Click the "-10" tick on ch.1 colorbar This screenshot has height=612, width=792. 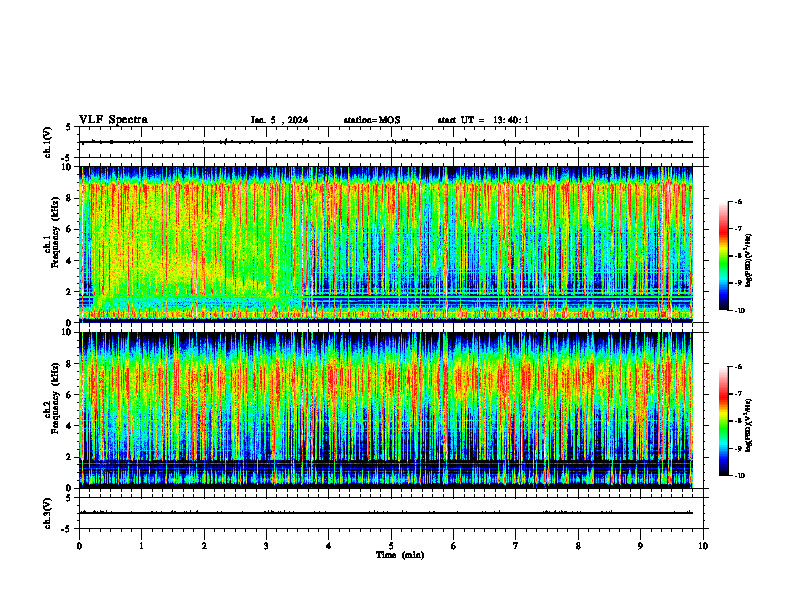[x=739, y=311]
